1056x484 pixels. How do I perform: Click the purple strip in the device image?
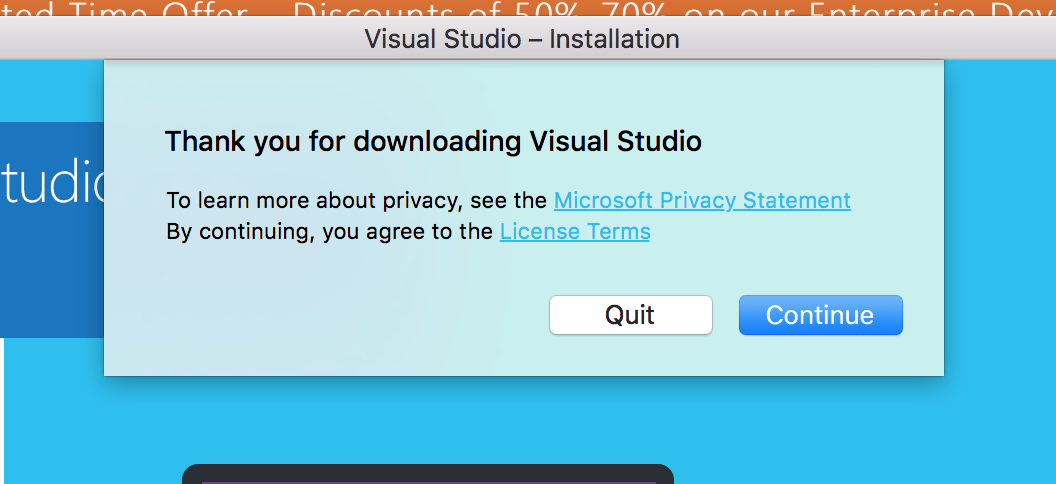coord(428,482)
